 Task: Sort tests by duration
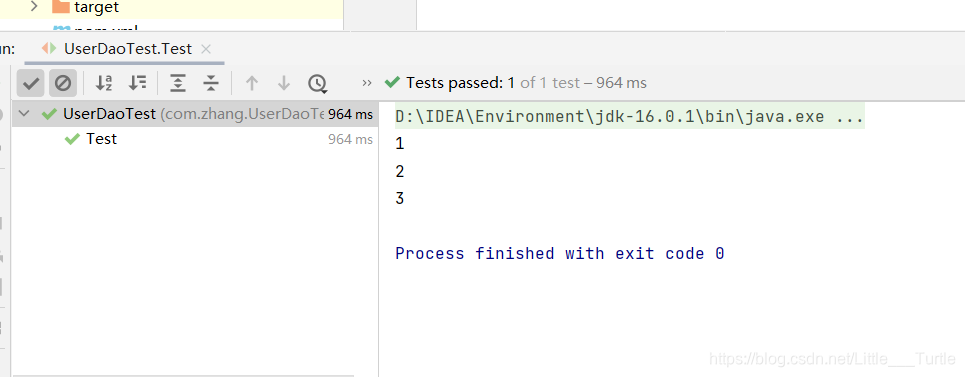[x=137, y=83]
